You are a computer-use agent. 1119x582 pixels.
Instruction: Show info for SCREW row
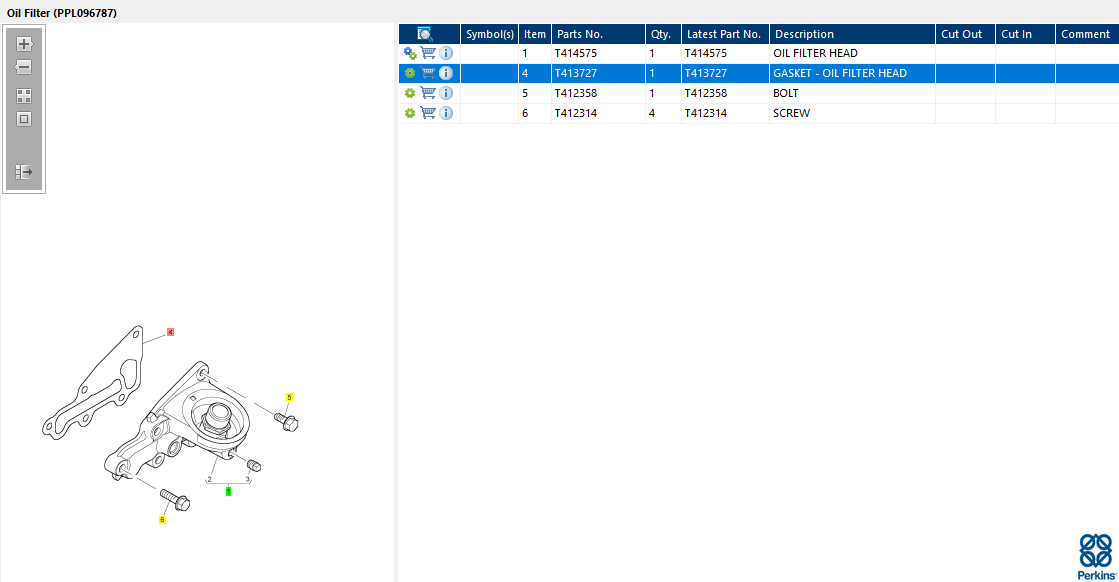click(x=446, y=113)
